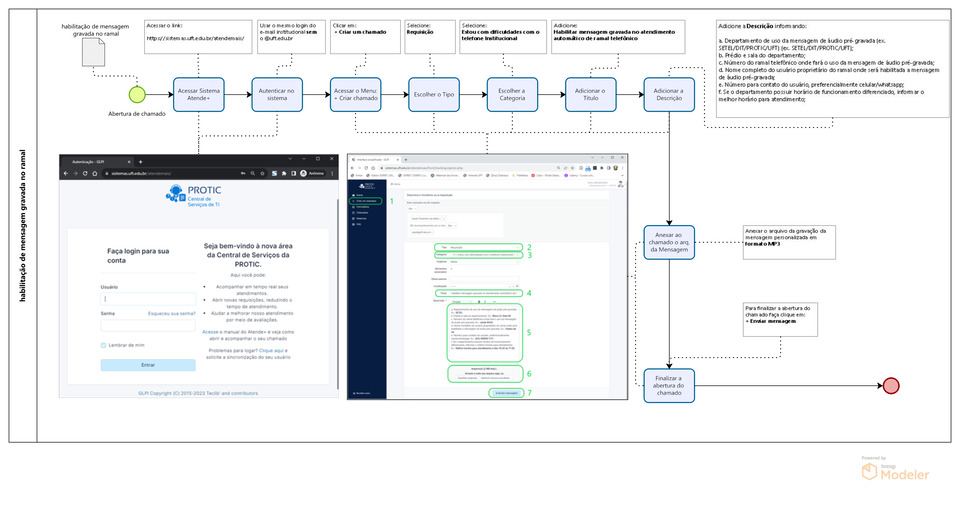Expand the Categoria dropdown in the form

[480, 255]
